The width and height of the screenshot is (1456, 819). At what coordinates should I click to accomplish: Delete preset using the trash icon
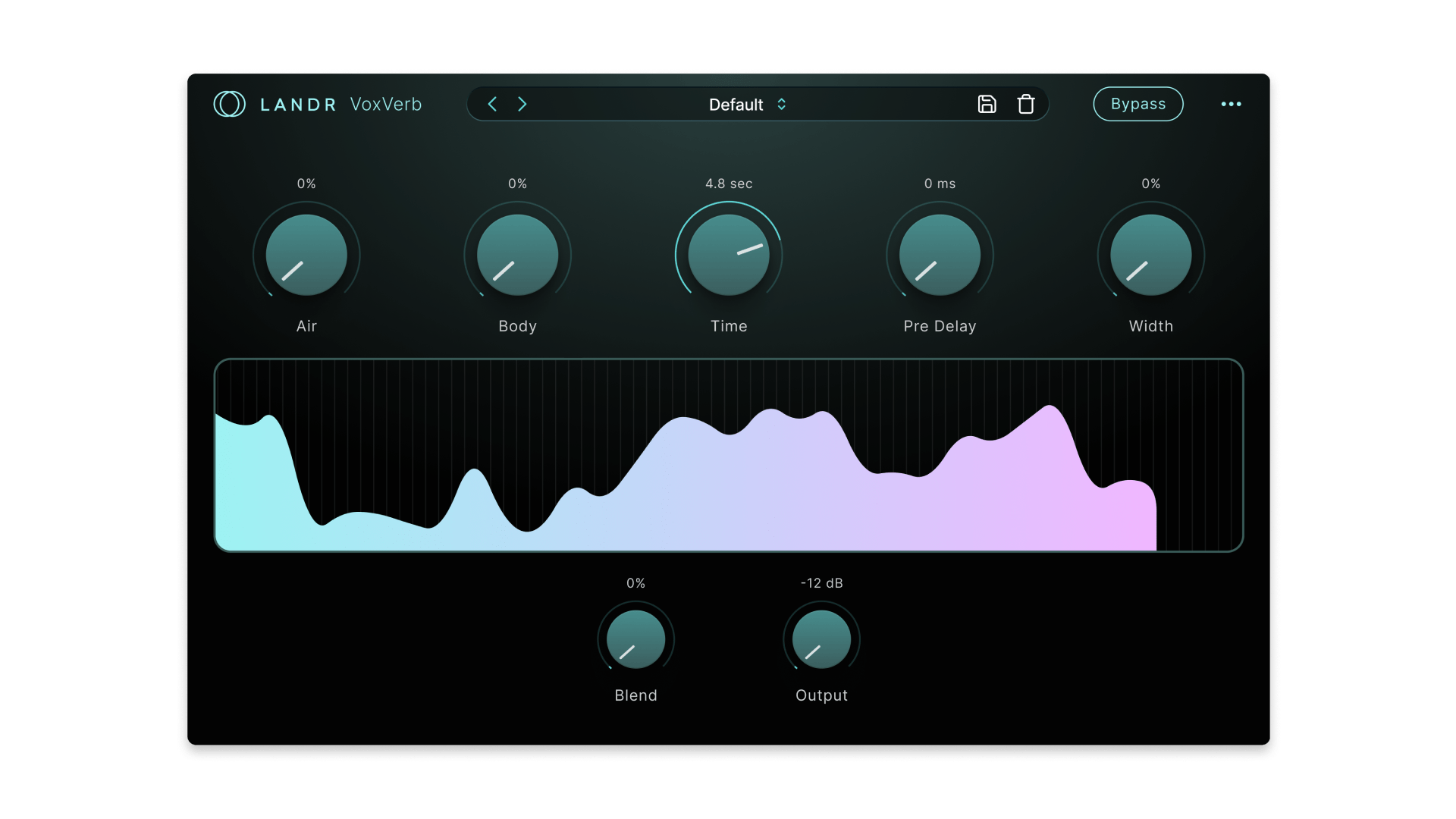coord(1026,104)
